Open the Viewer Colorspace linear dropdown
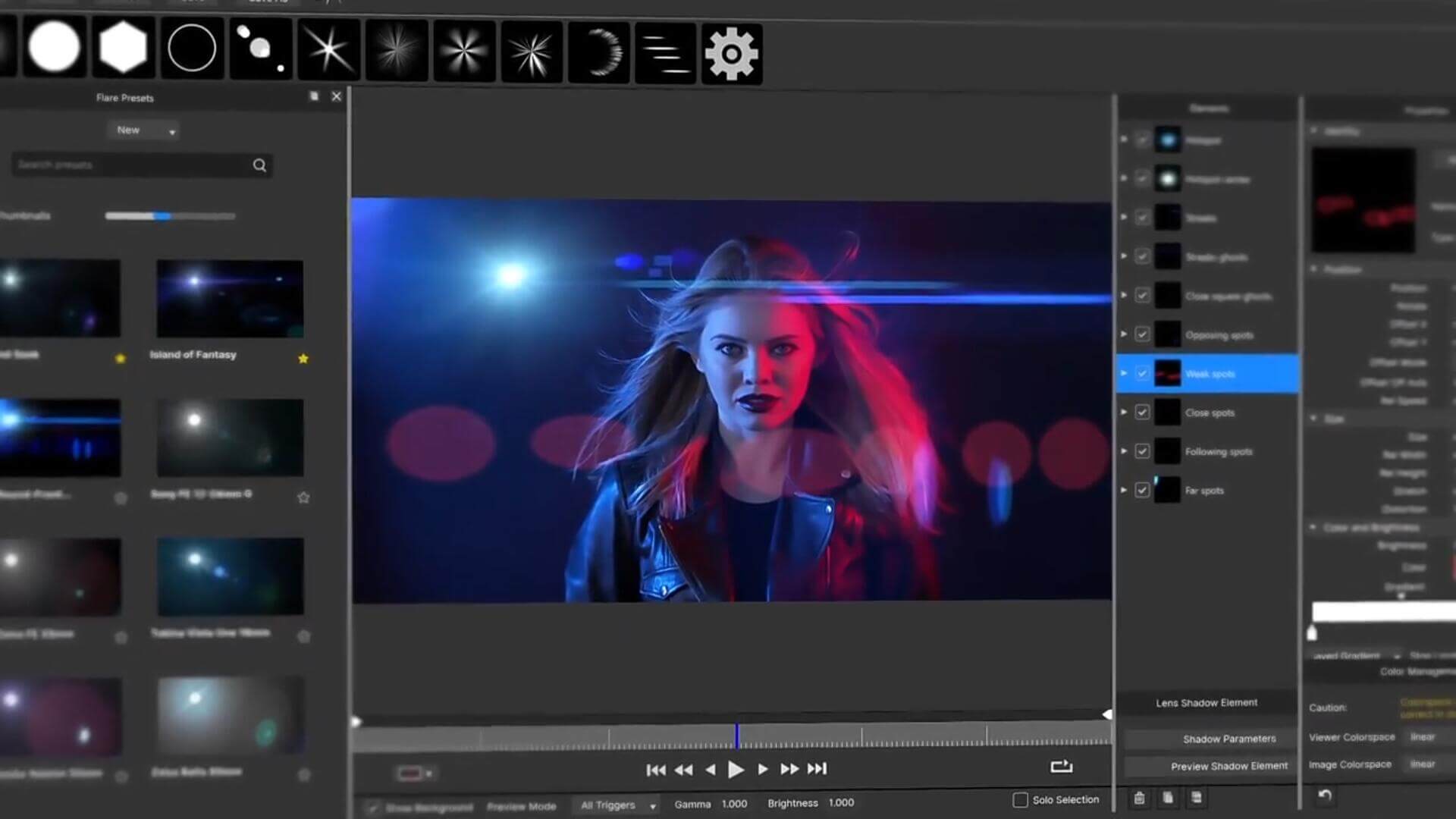The width and height of the screenshot is (1456, 819). pyautogui.click(x=1429, y=737)
